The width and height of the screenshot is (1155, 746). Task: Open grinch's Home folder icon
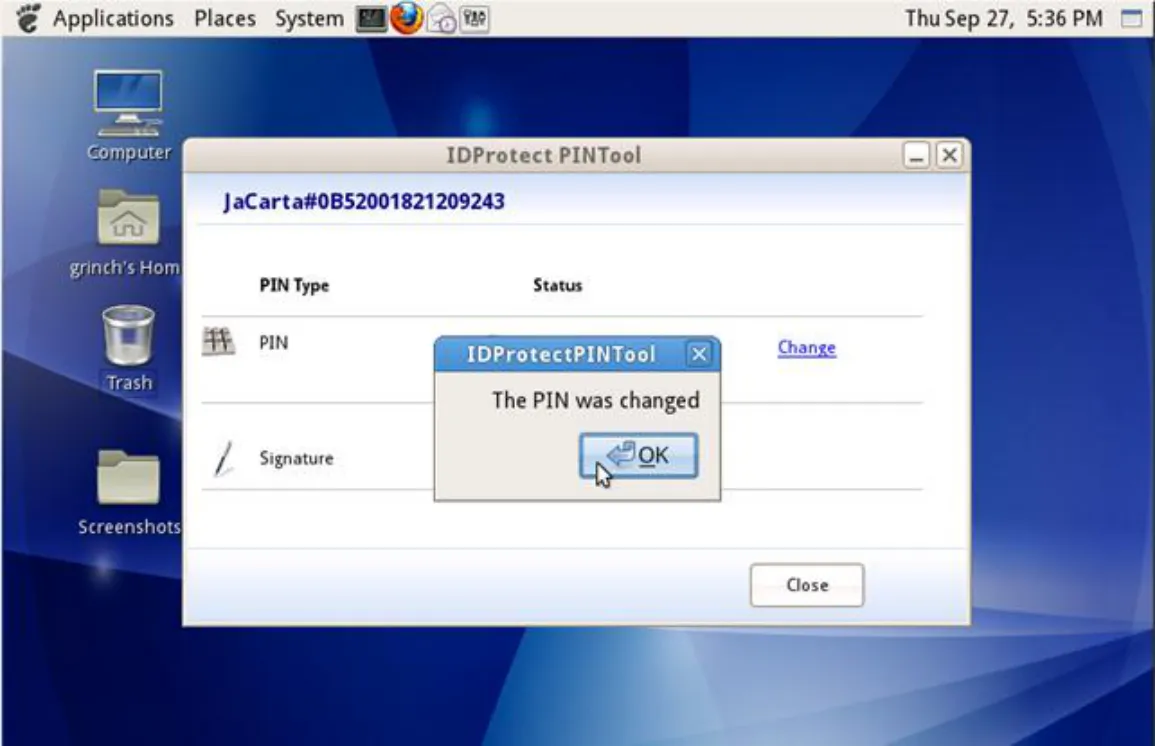[127, 233]
